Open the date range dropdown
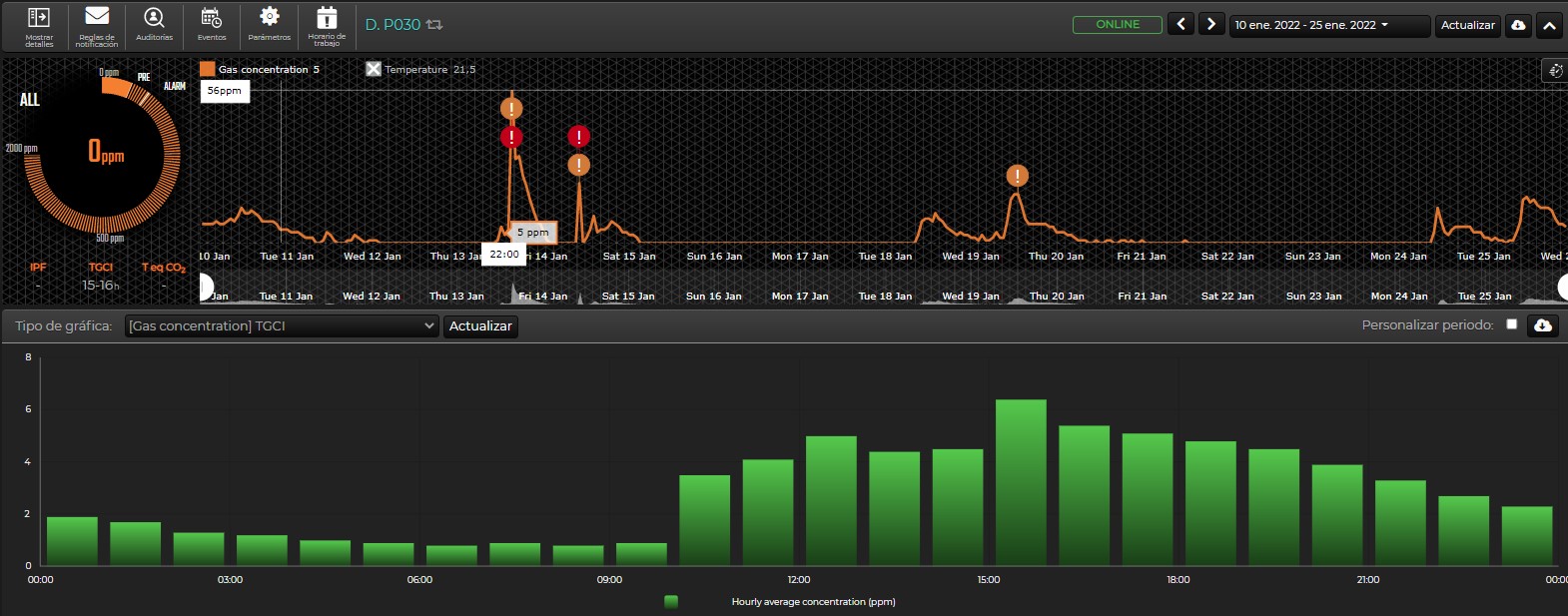 pyautogui.click(x=1328, y=25)
